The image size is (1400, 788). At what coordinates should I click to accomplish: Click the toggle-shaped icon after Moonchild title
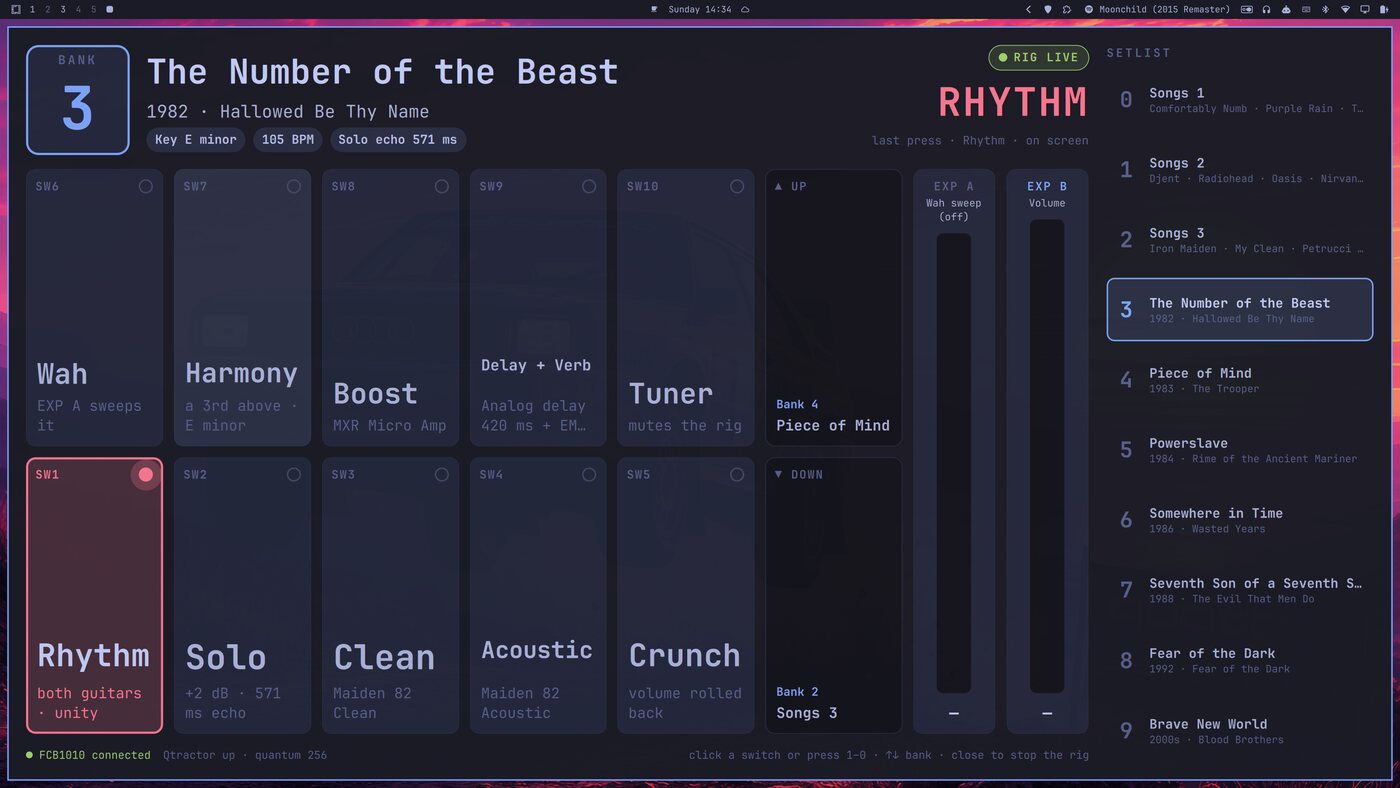tap(1247, 9)
